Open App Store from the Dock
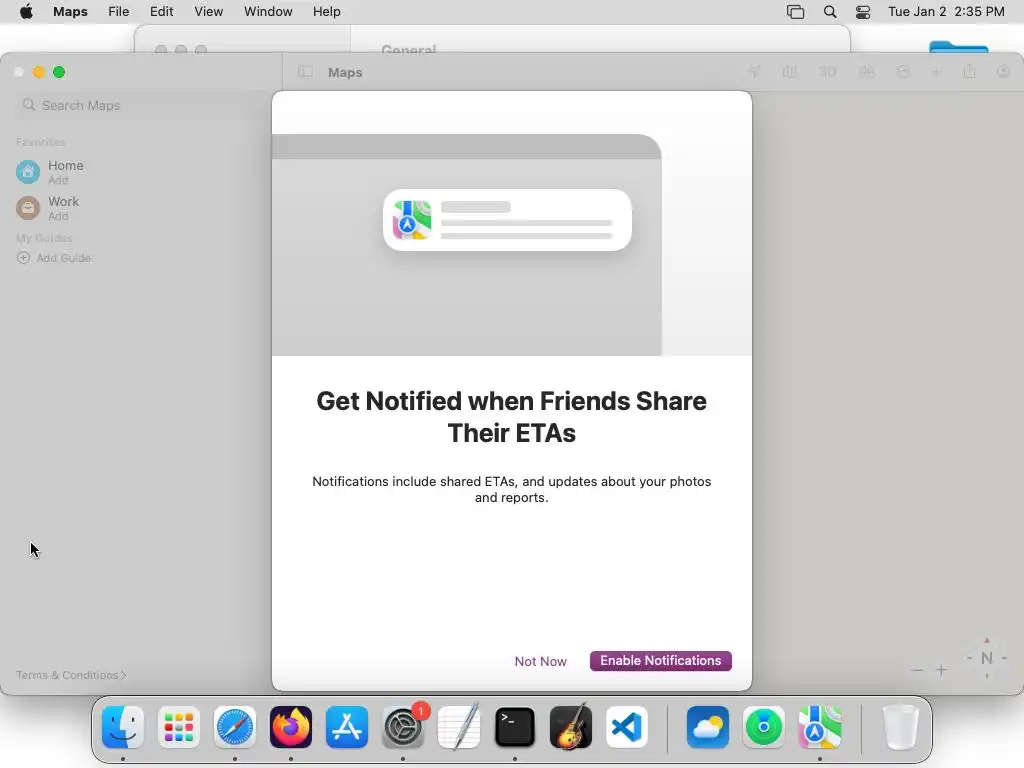The width and height of the screenshot is (1024, 768). pos(347,727)
